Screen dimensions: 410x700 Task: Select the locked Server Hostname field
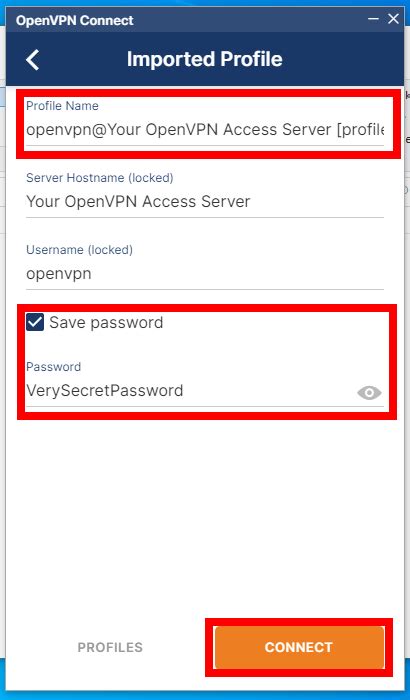pos(205,202)
